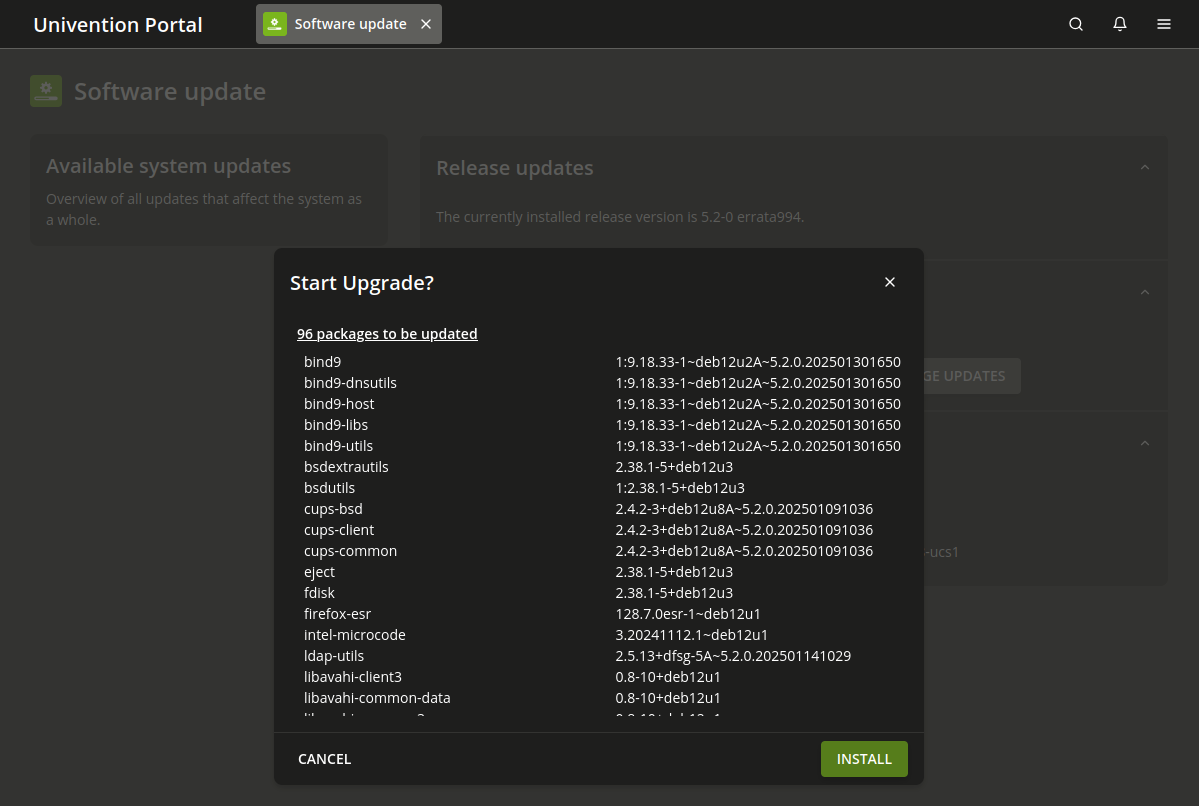Open the portal search magnifier
Screen dimensions: 1199x806
pos(1075,23)
